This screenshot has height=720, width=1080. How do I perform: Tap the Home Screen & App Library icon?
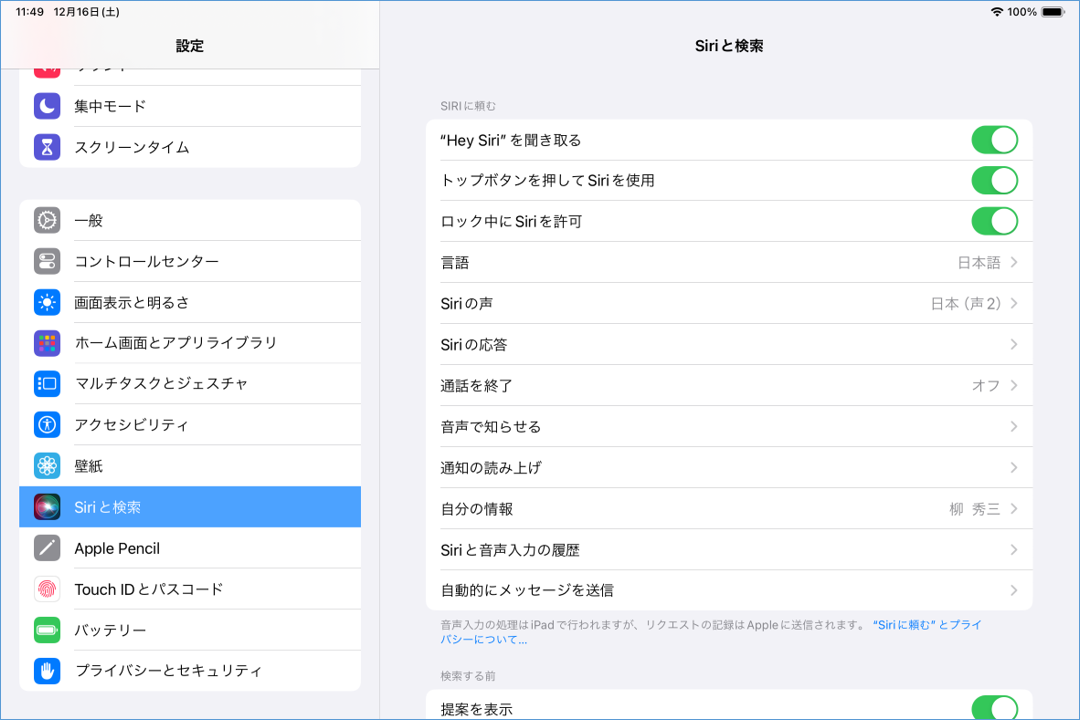point(47,343)
